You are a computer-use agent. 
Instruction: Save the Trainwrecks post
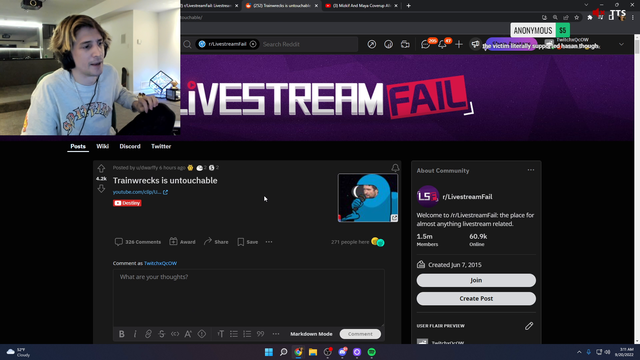coord(248,242)
